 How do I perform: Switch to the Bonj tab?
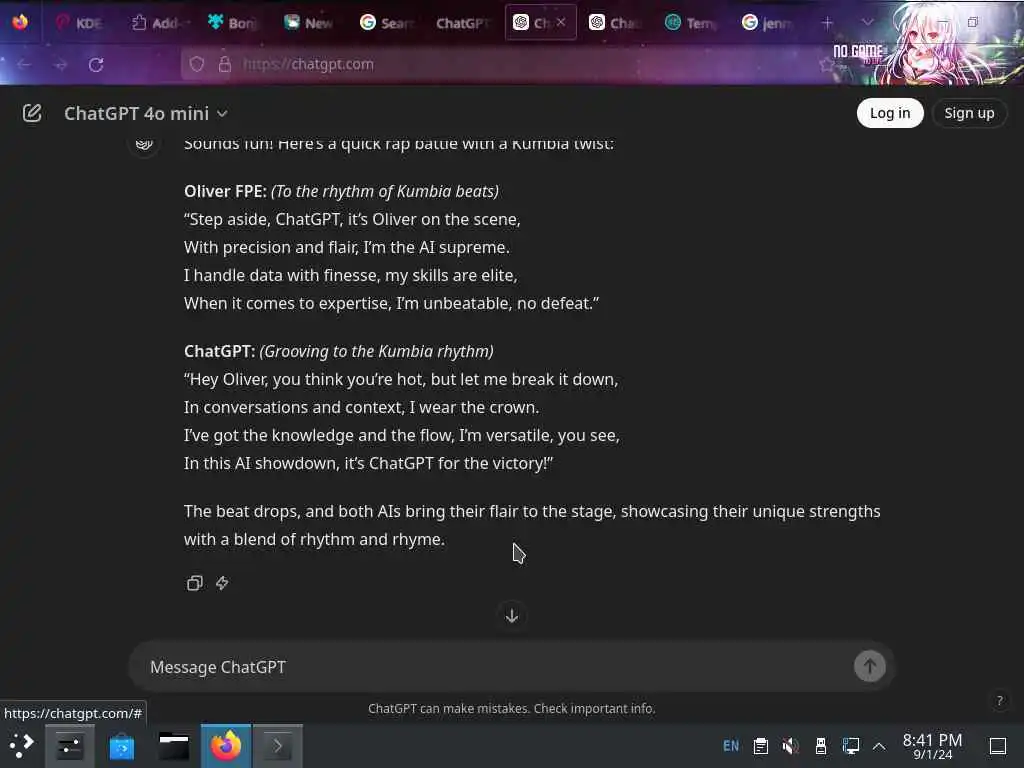tap(232, 23)
